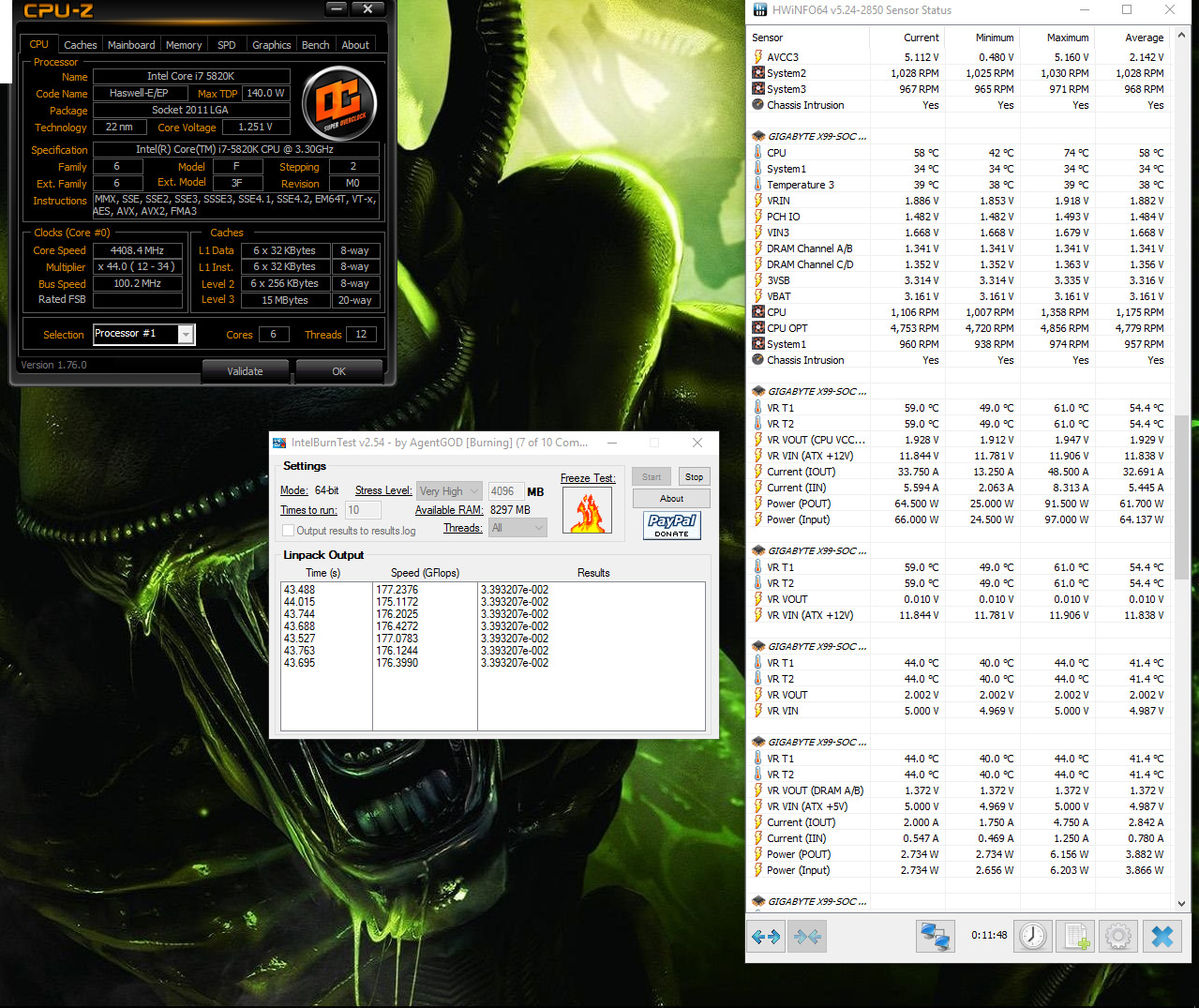This screenshot has width=1199, height=1008.
Task: Switch to the Mainboard tab in CPU-Z
Action: [131, 45]
